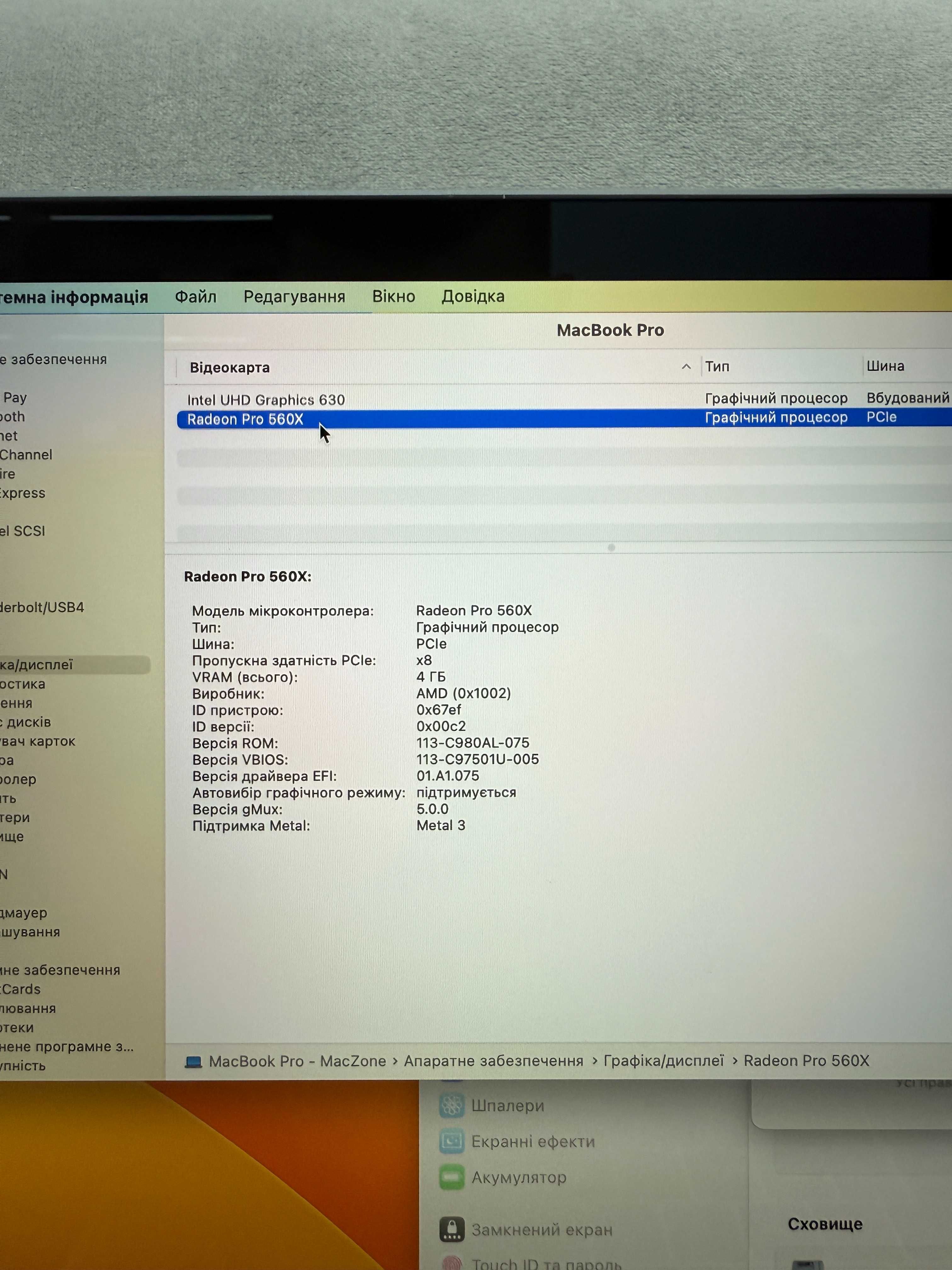Select the Брандмауер sidebar item
Screen dimensions: 952x1270
click(24, 913)
